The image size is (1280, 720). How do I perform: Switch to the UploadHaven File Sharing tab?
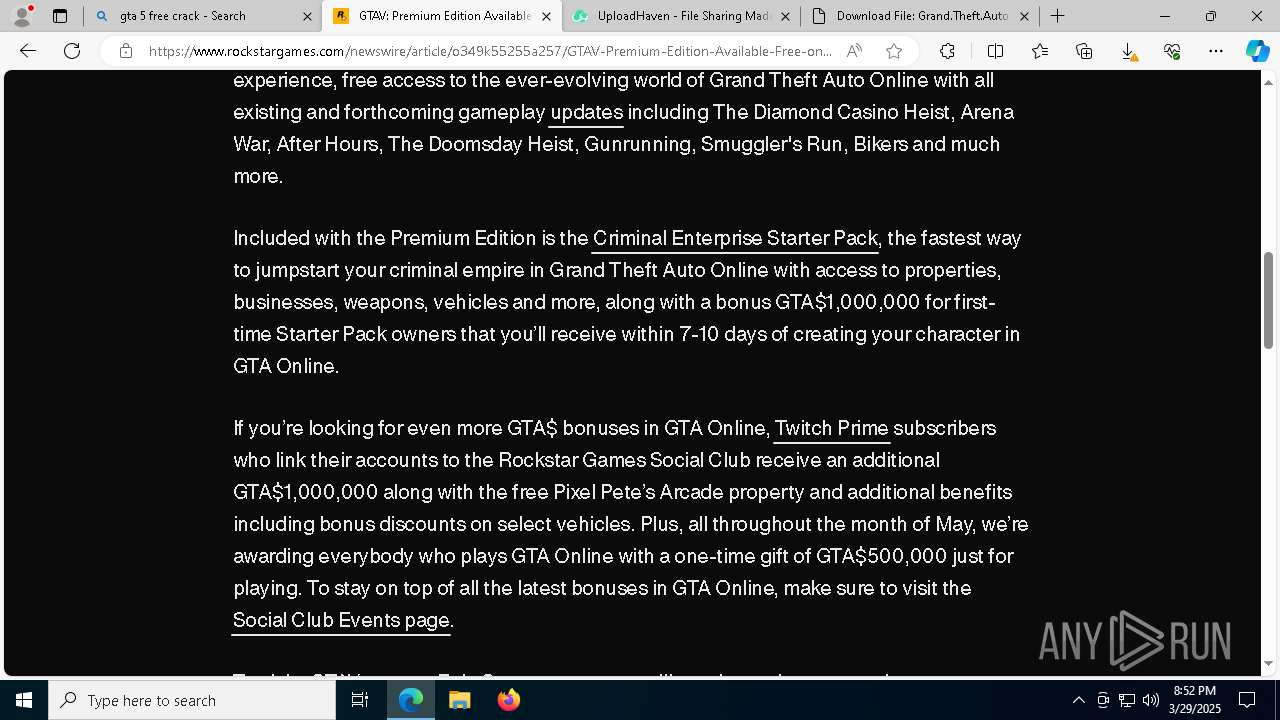click(x=680, y=16)
